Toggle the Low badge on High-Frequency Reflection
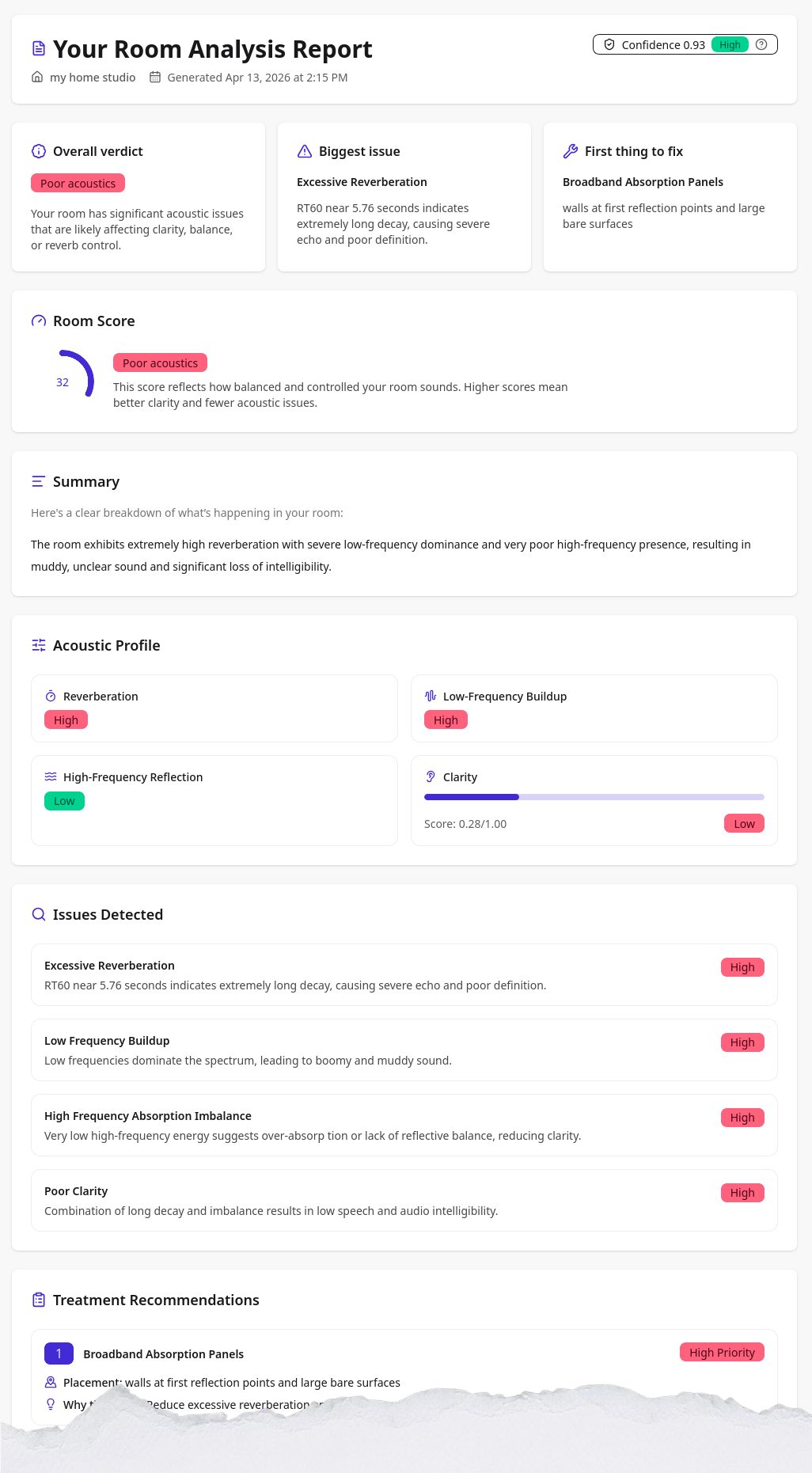This screenshot has width=812, height=1473. (x=64, y=800)
